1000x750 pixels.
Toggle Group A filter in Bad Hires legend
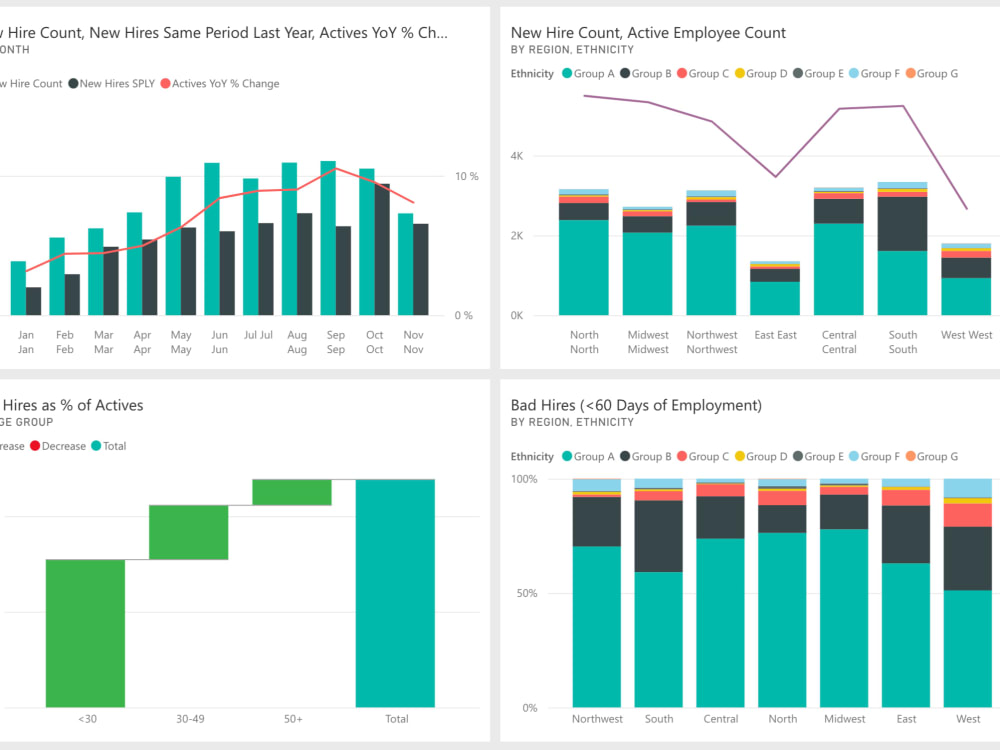(x=566, y=456)
